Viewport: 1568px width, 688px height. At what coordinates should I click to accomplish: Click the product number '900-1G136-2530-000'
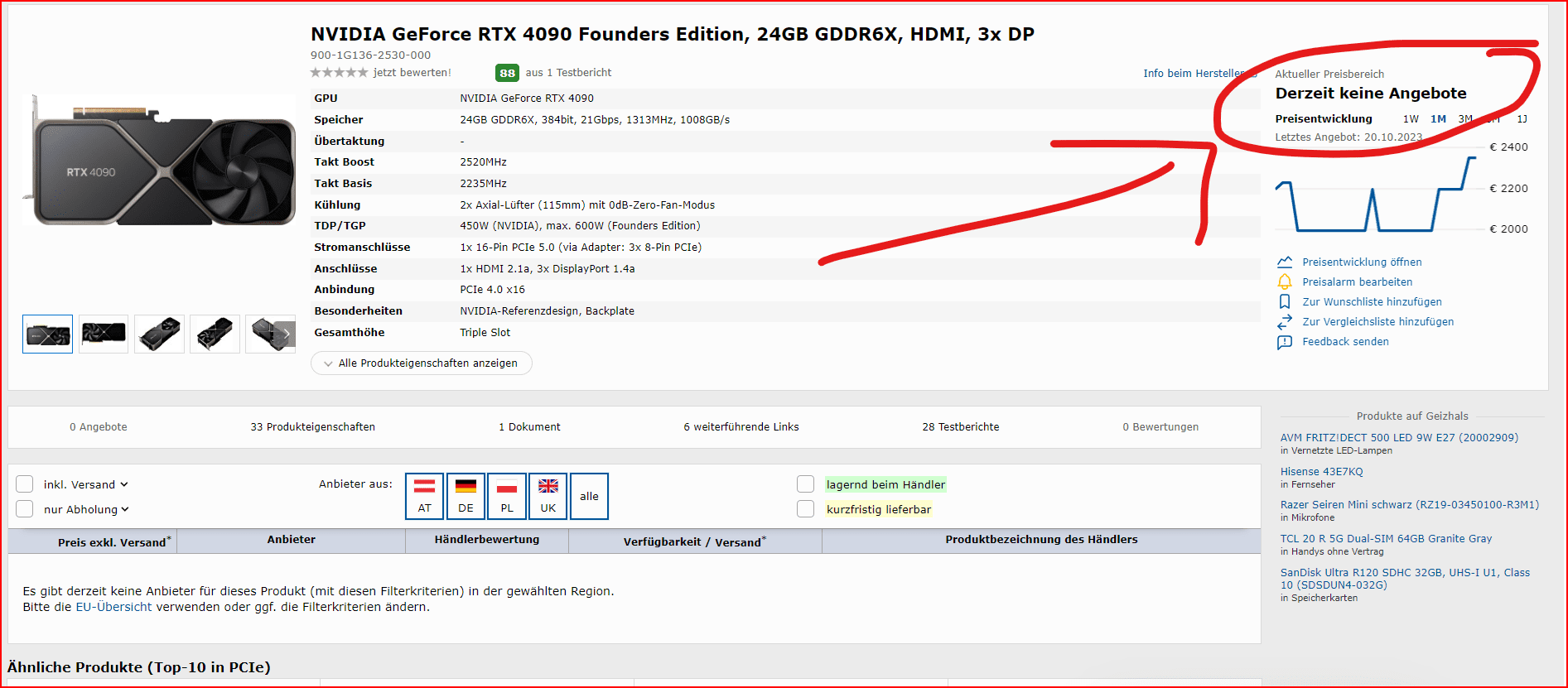pyautogui.click(x=370, y=55)
